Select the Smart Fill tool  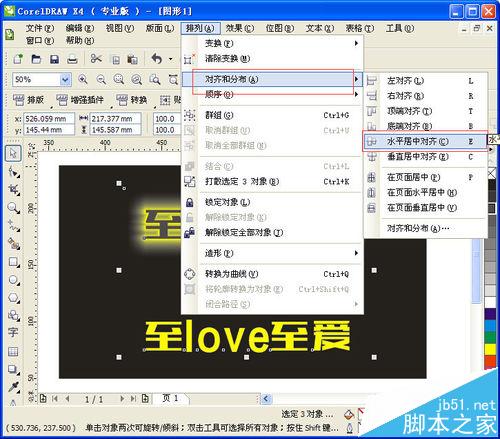14,244
